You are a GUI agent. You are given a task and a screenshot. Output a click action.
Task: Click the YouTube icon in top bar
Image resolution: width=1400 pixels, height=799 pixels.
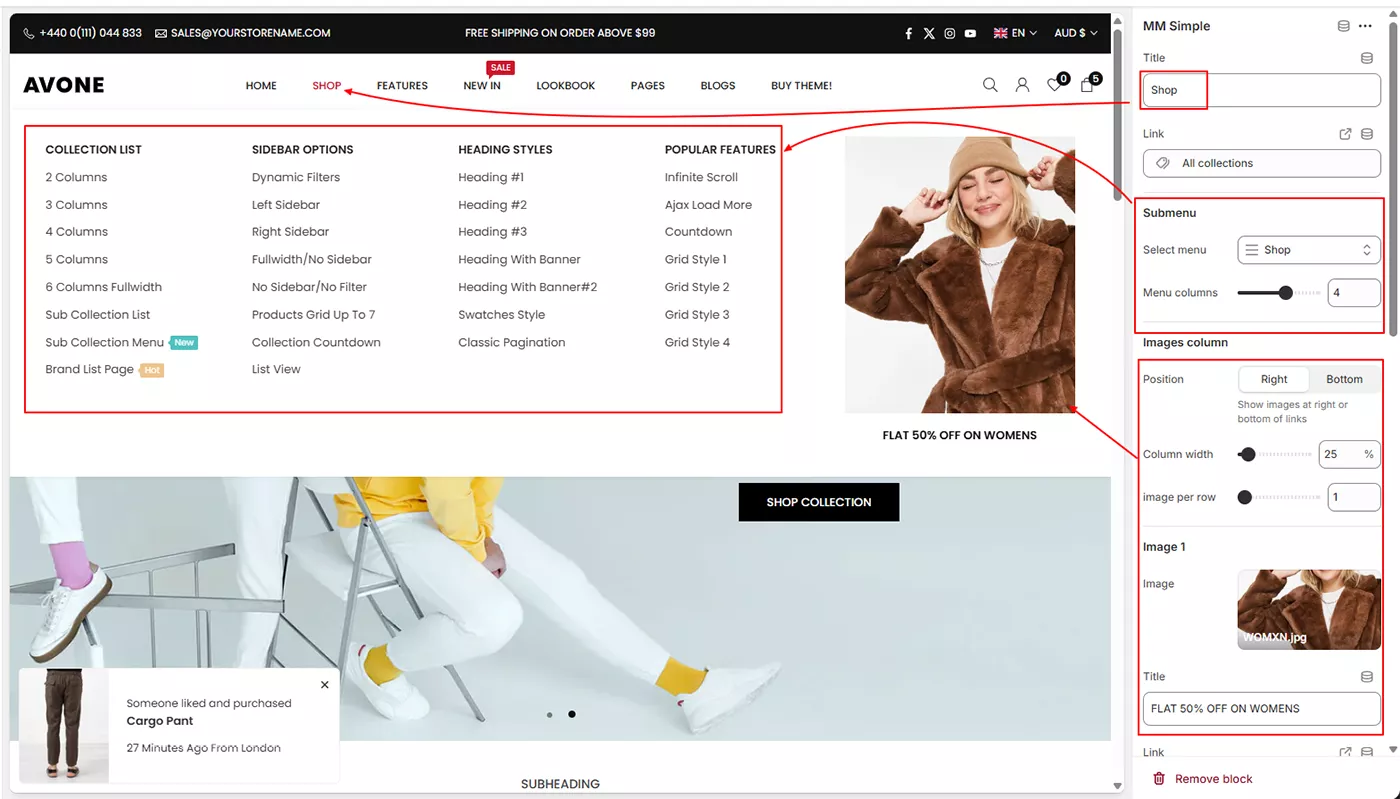970,33
